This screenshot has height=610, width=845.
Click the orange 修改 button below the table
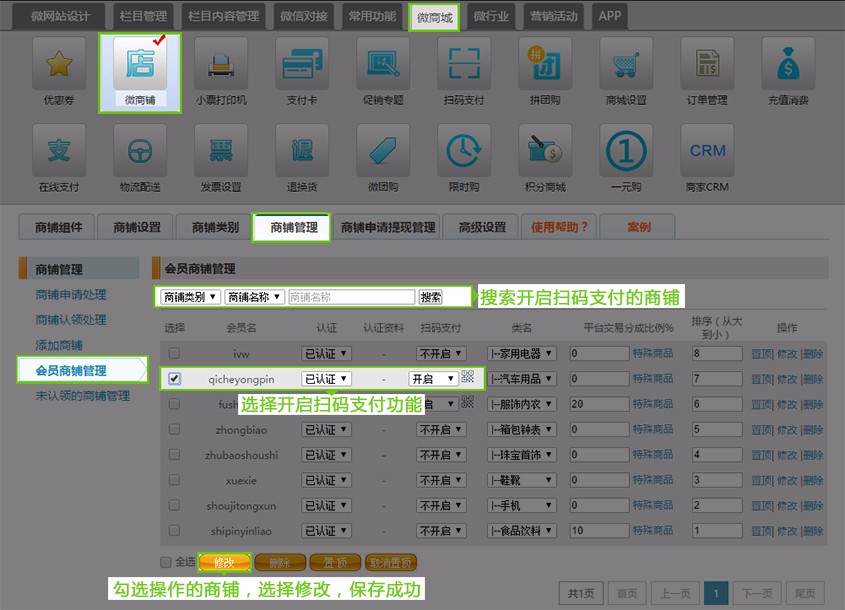(224, 563)
